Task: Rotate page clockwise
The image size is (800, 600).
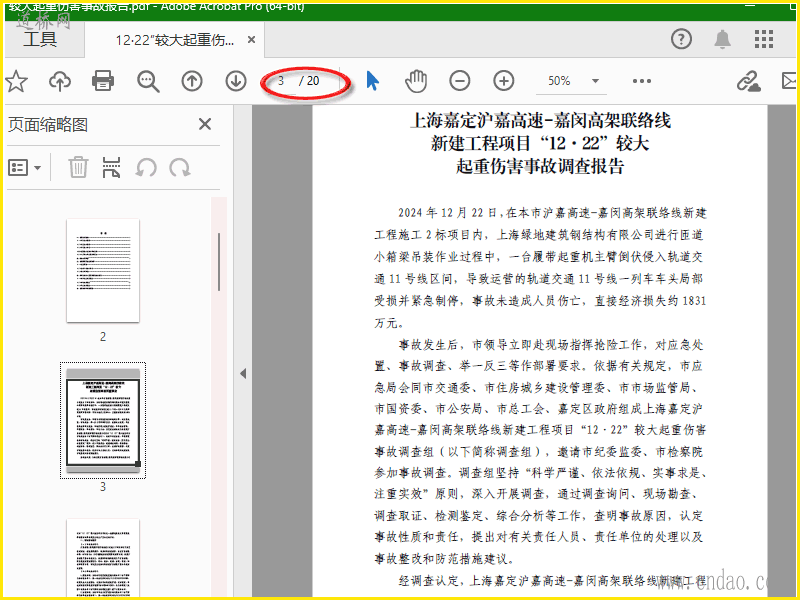Action: (180, 167)
